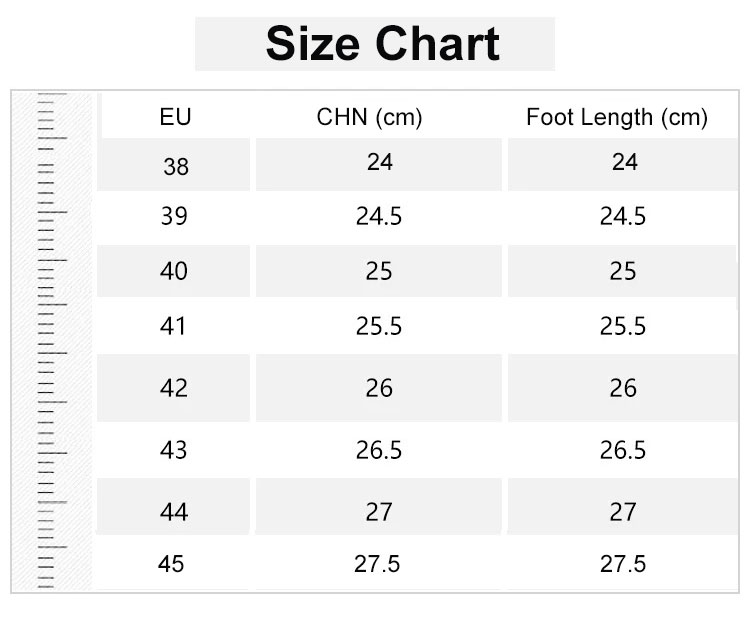Click 26.5 in the Foot Length column

623,451
